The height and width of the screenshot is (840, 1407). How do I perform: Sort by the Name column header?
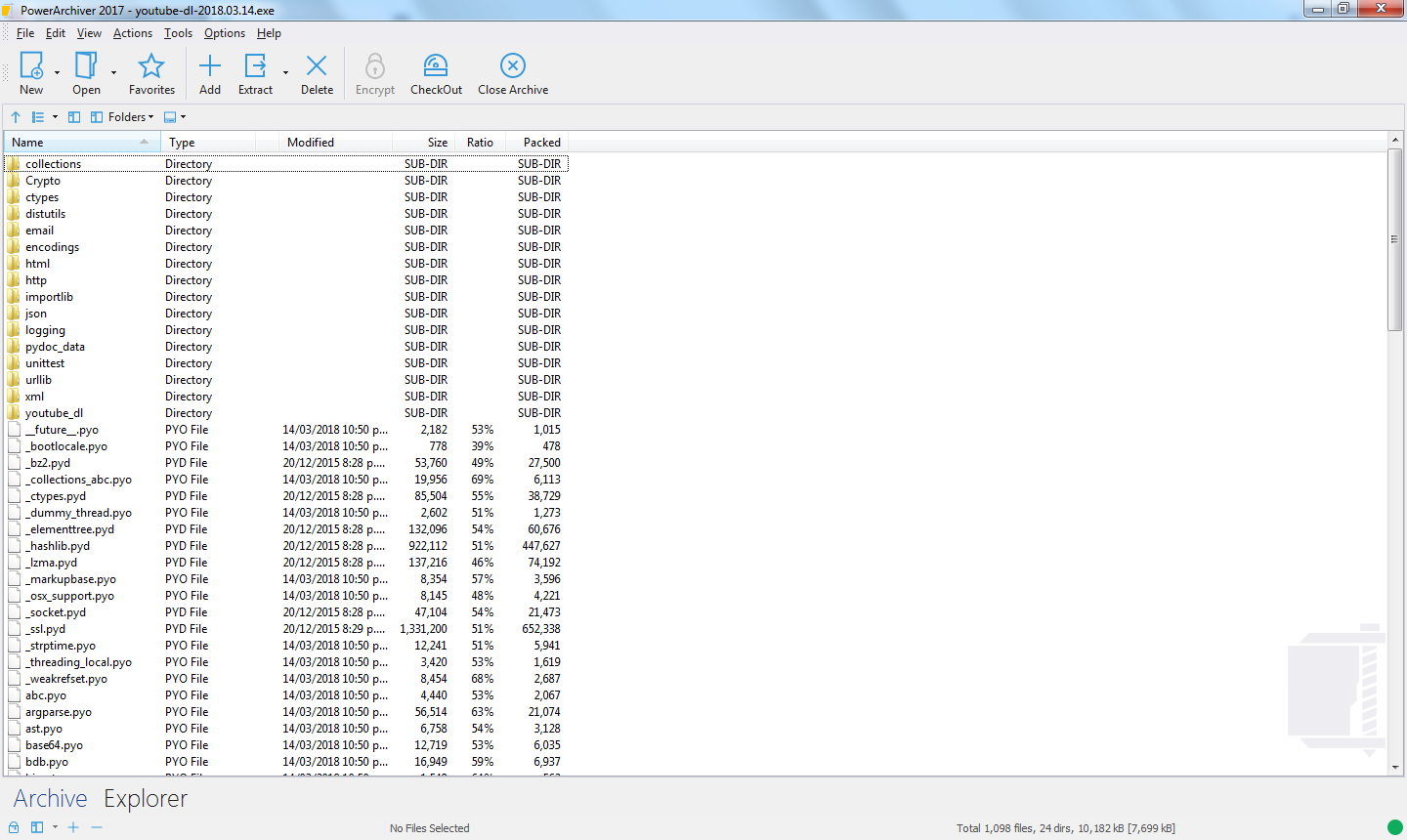(82, 143)
